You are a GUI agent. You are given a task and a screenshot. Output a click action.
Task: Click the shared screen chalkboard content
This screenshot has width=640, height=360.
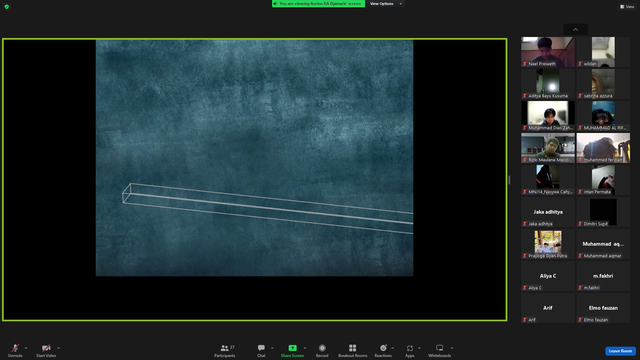click(x=254, y=158)
